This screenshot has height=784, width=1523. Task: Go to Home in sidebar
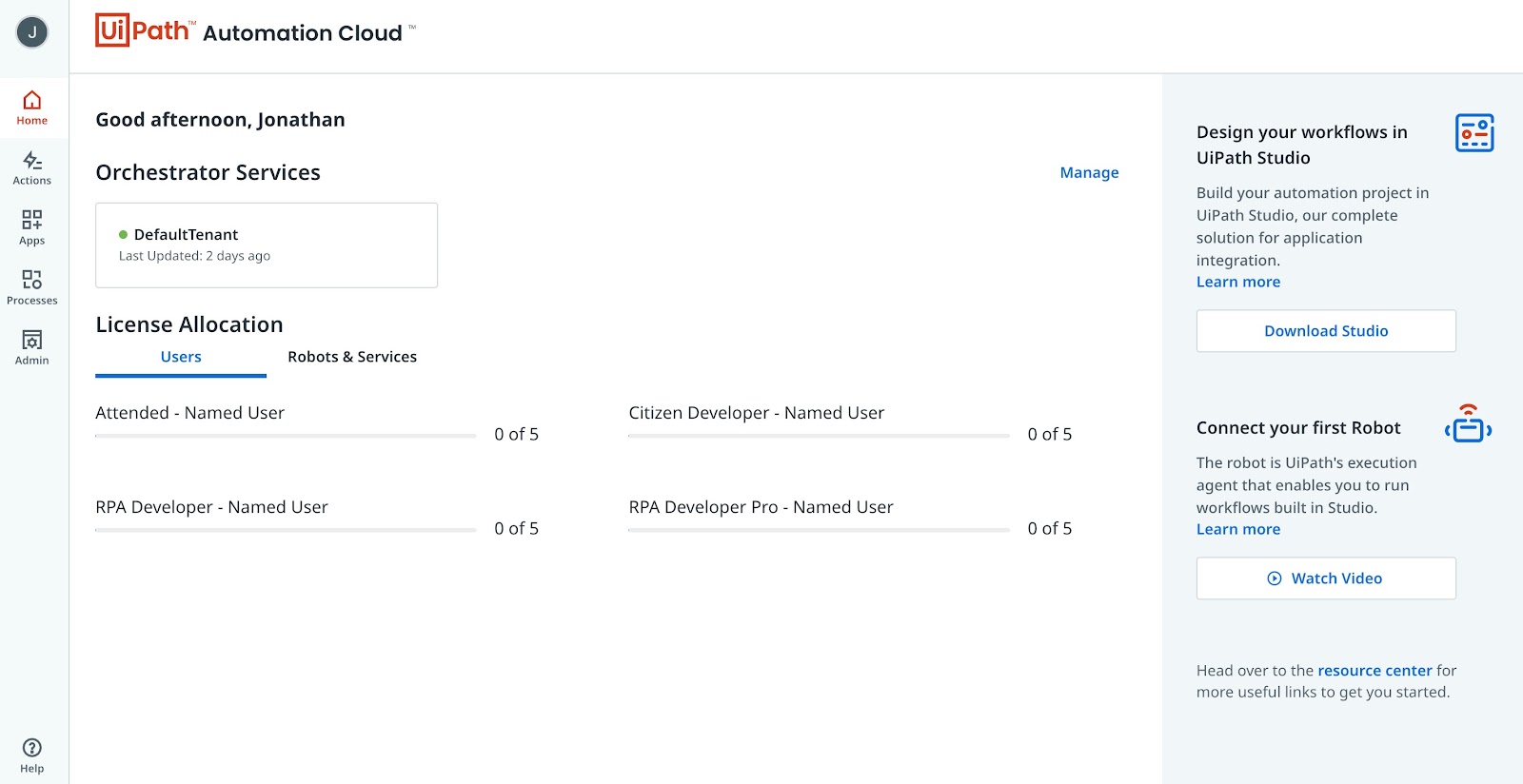click(32, 108)
